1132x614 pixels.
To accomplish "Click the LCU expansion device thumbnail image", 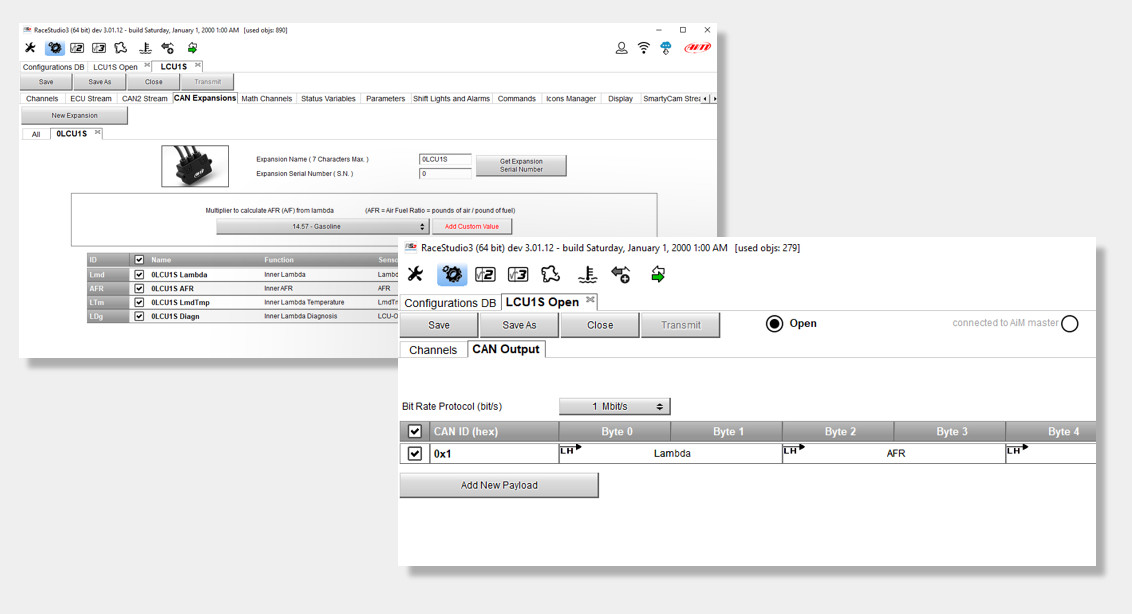I will (195, 166).
